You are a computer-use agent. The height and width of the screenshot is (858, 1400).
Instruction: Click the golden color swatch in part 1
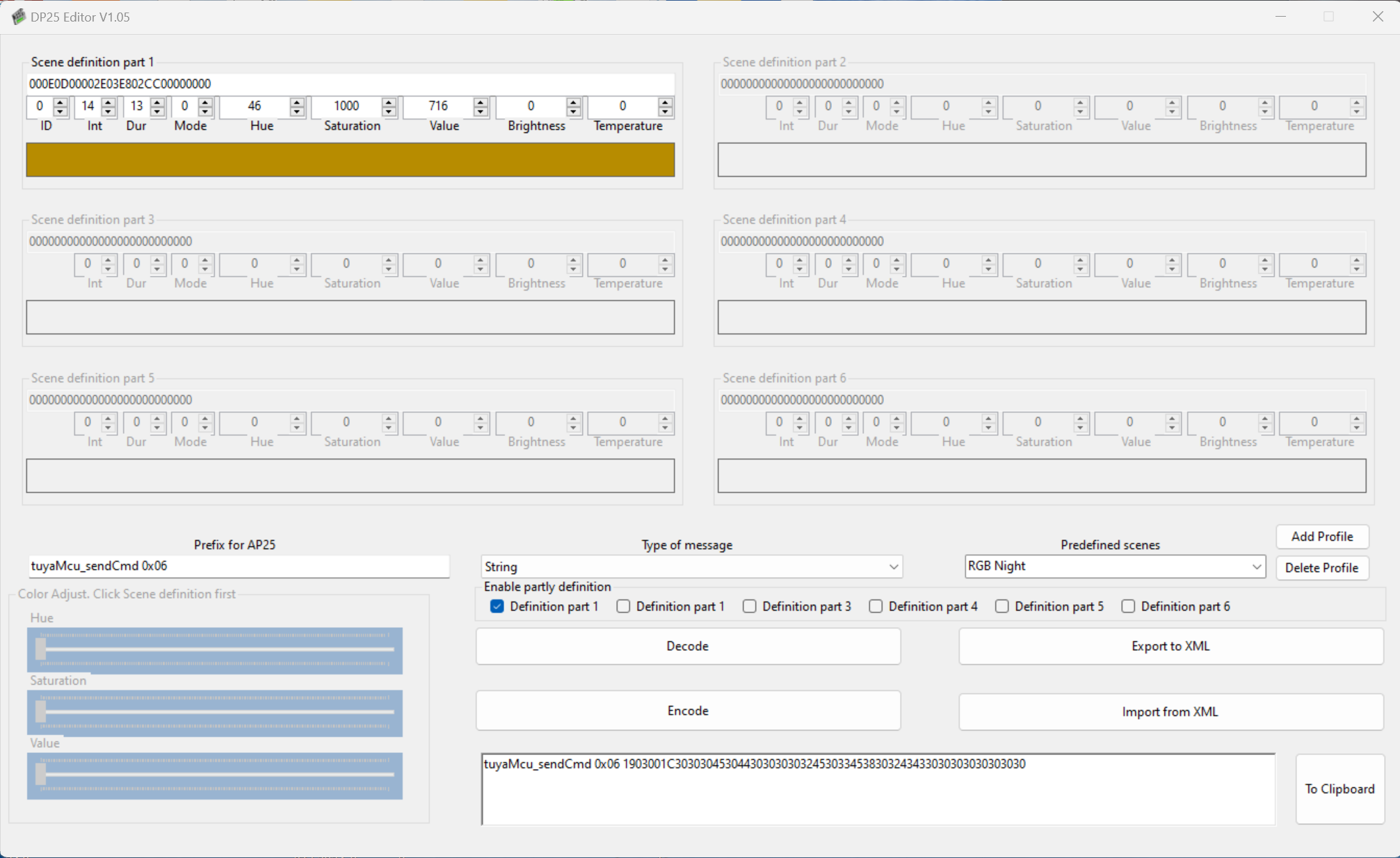(350, 160)
